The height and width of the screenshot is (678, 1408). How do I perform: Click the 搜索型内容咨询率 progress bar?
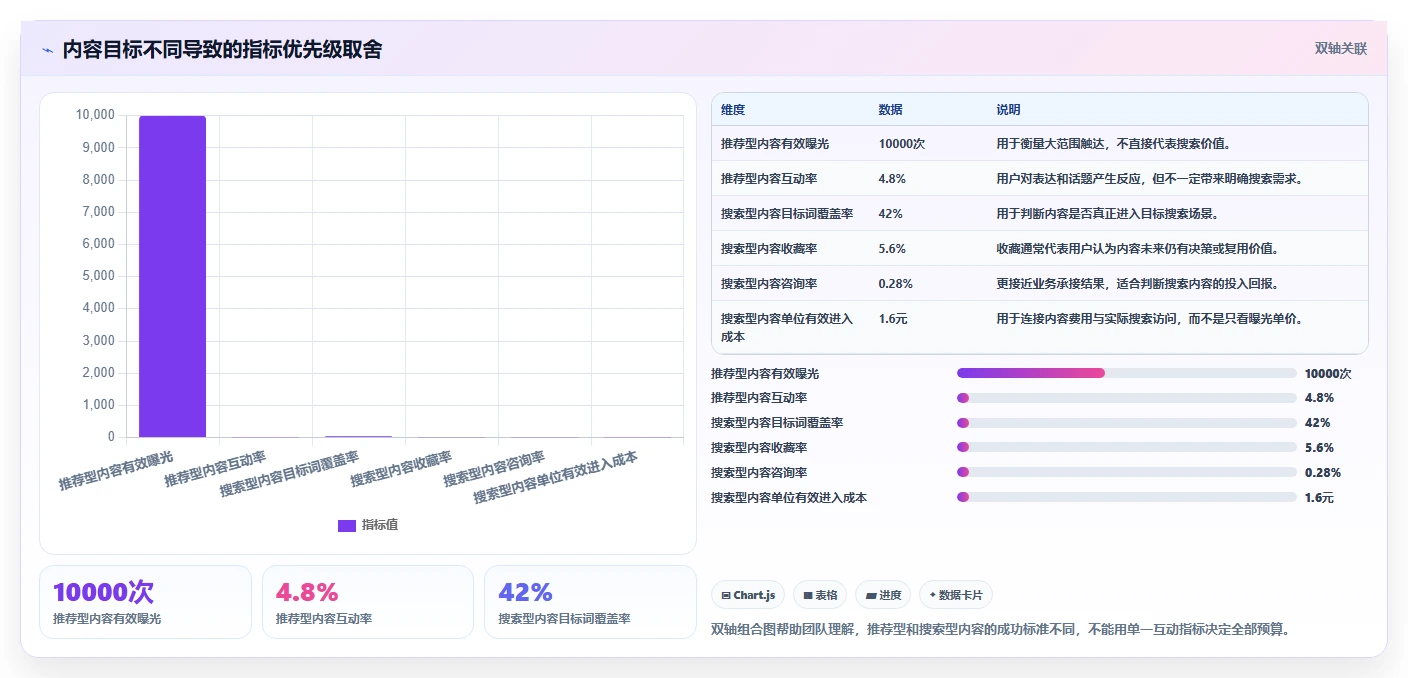1126,472
